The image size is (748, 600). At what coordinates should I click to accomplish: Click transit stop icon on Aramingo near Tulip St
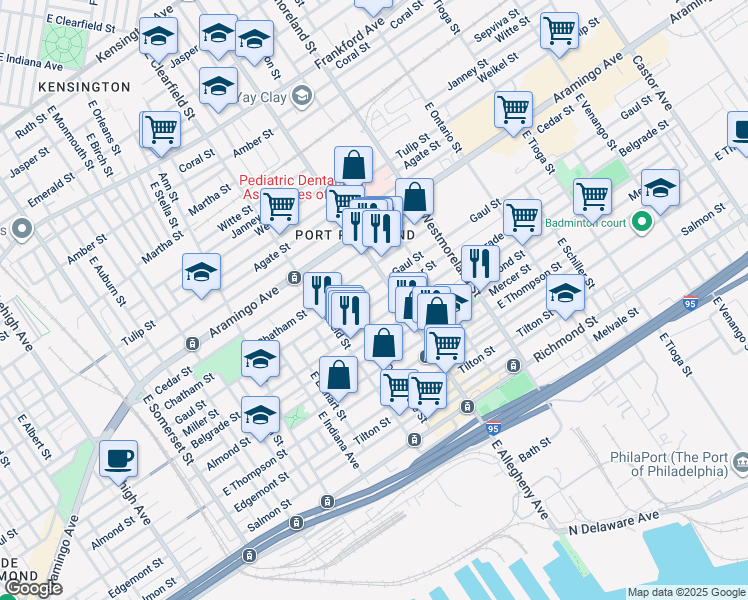[x=192, y=343]
